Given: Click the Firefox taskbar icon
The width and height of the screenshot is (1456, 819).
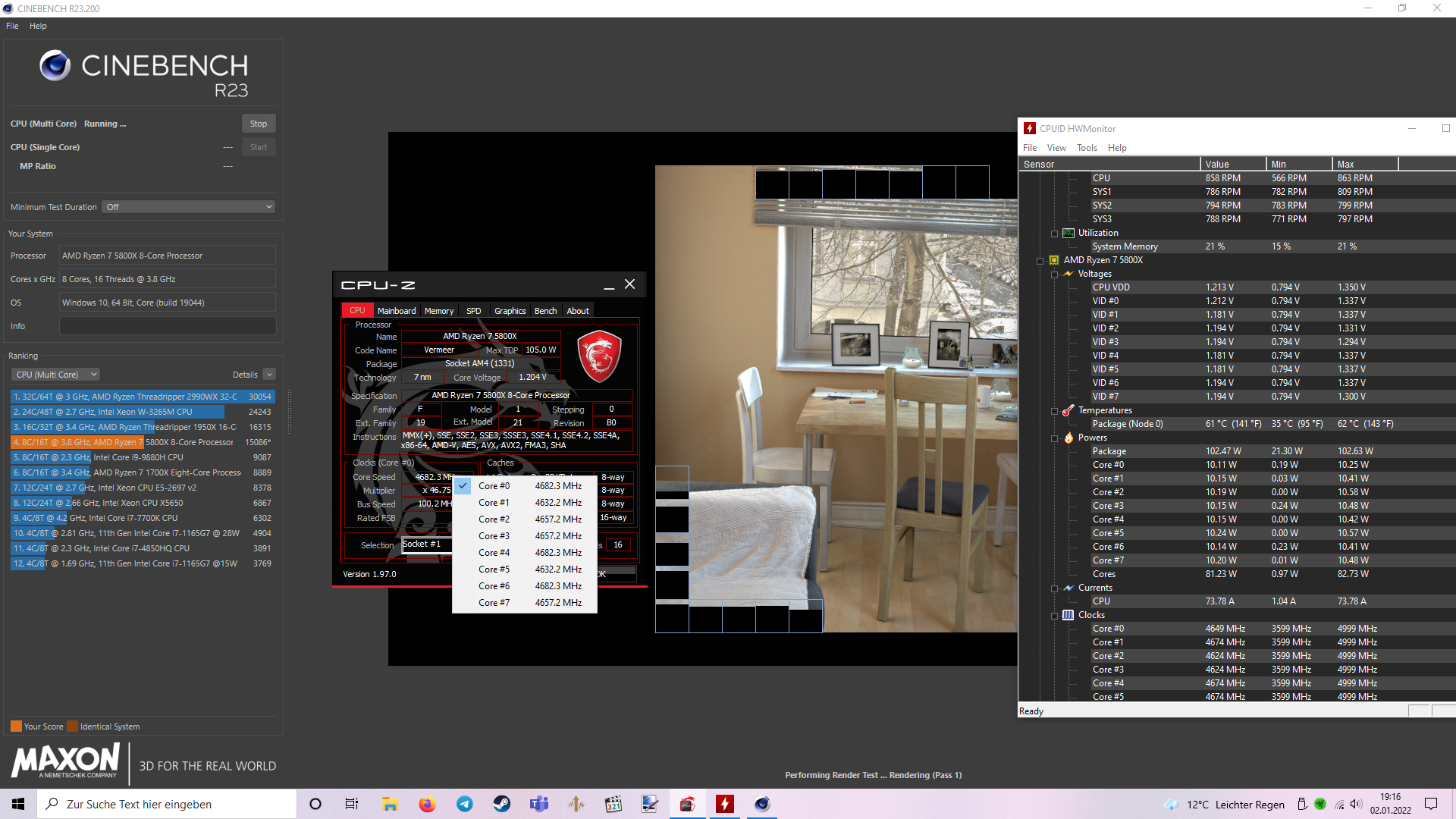Looking at the screenshot, I should pyautogui.click(x=428, y=804).
